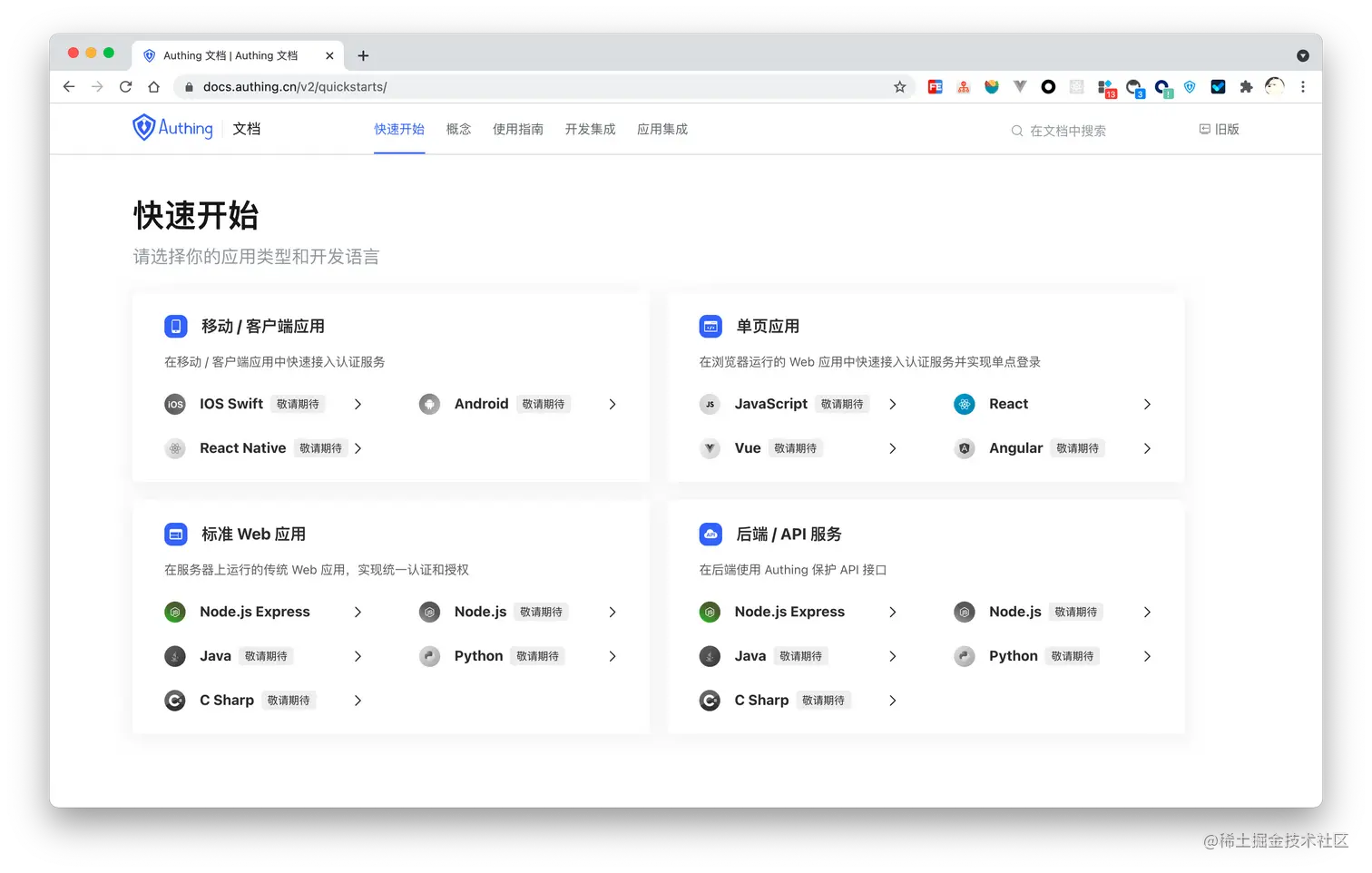Click the browser back arrow
The width and height of the screenshot is (1372, 873).
click(x=69, y=87)
